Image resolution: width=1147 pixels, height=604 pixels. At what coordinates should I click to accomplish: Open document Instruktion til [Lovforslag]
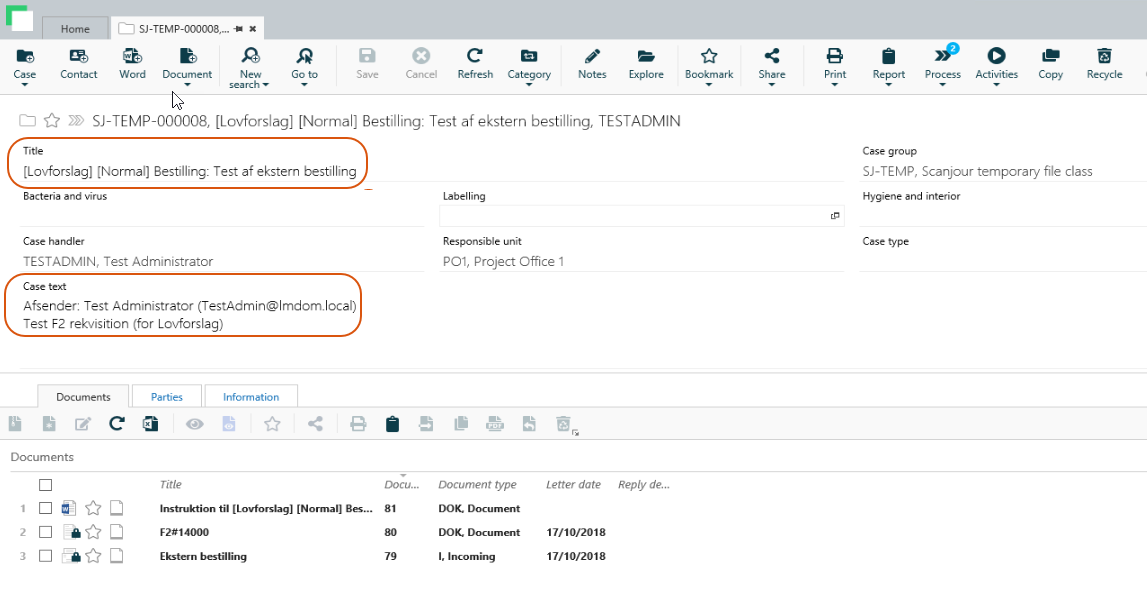point(265,508)
